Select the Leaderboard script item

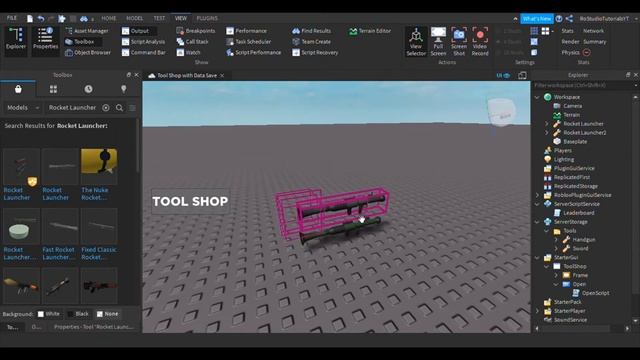click(x=574, y=213)
